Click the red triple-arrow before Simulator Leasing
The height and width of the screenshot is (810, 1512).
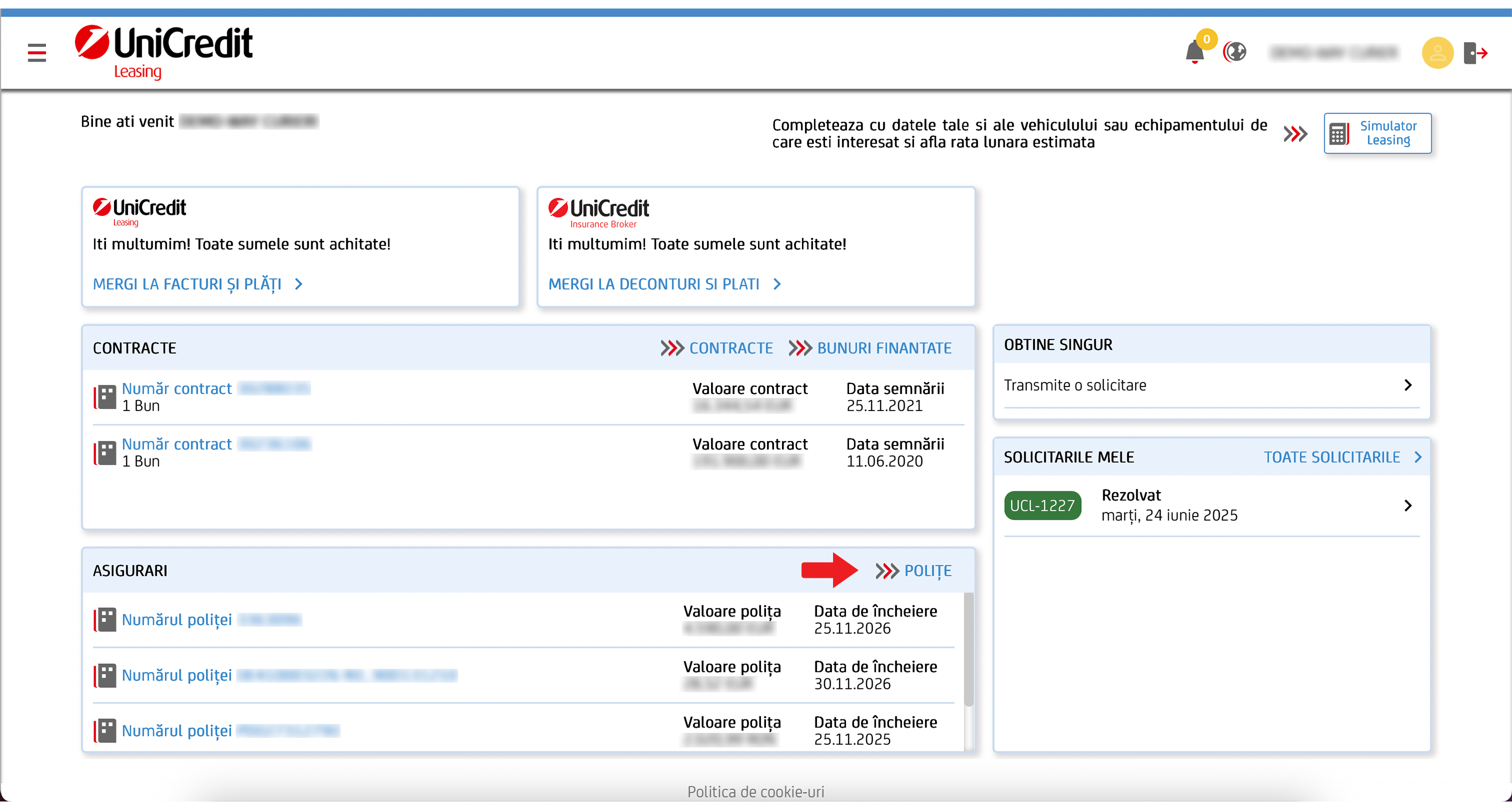(x=1295, y=134)
